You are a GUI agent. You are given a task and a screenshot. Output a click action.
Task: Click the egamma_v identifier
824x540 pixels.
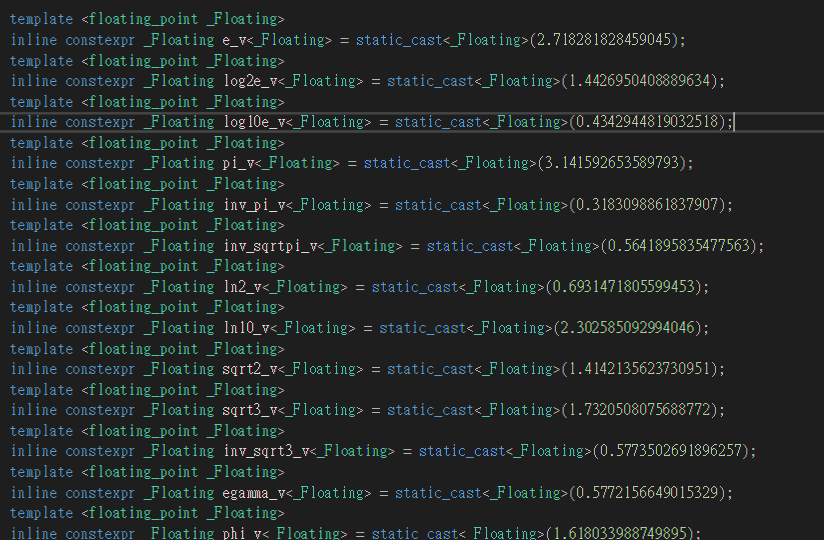pos(255,492)
